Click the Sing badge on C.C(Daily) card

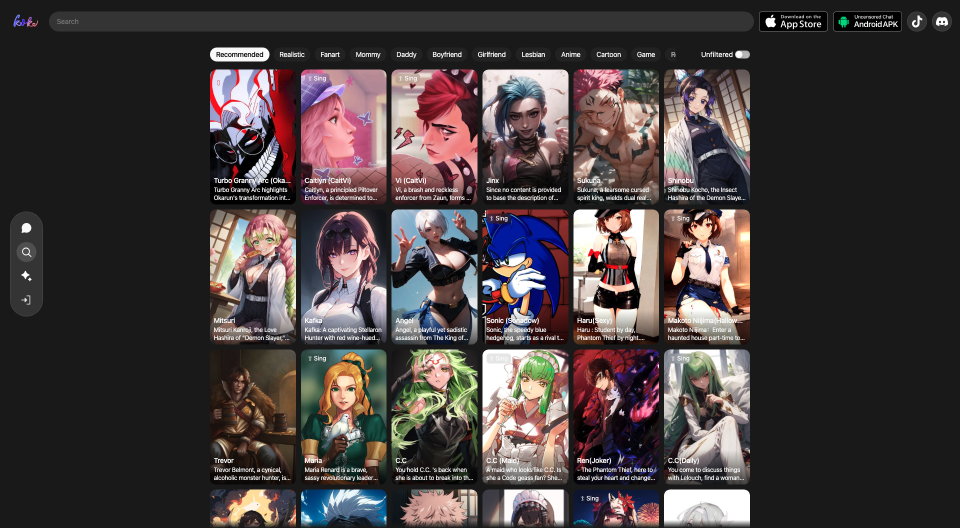680,358
